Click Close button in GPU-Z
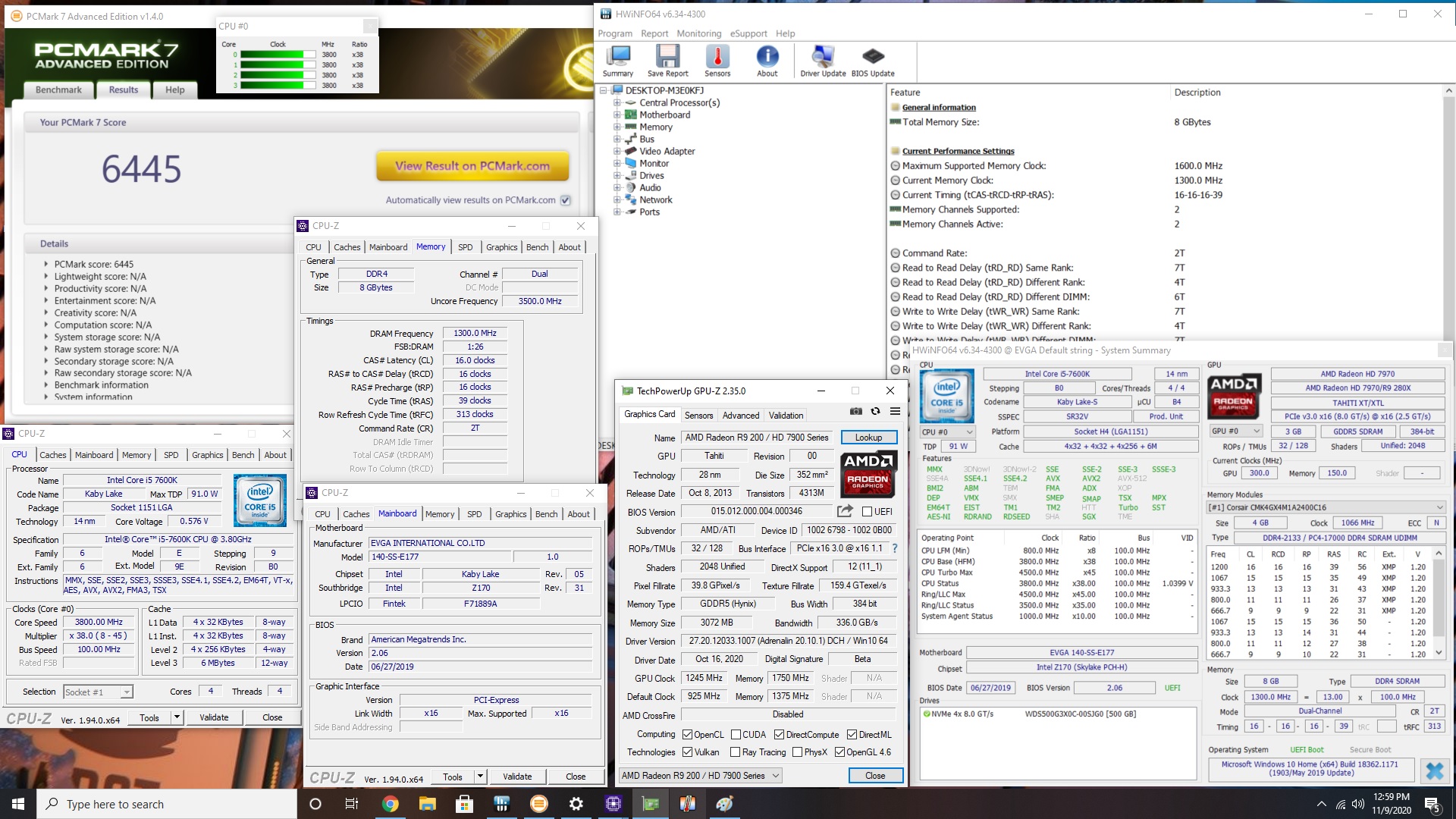Screen dimensions: 1456x819 coord(875,776)
